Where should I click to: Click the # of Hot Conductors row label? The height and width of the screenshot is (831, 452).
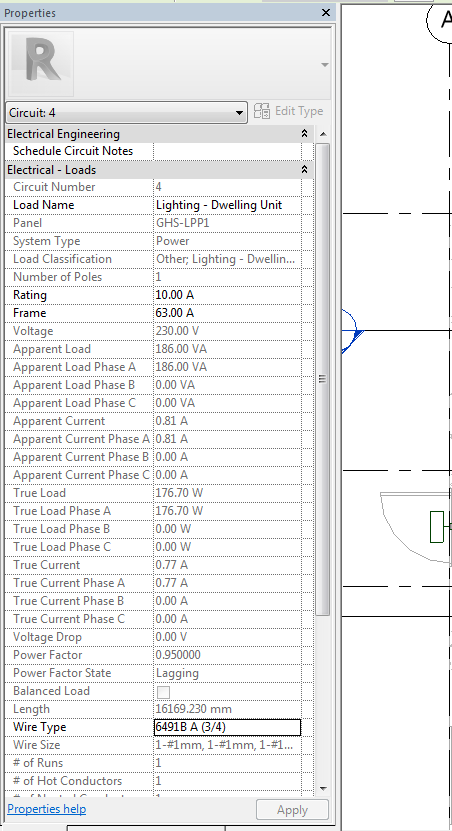click(67, 782)
